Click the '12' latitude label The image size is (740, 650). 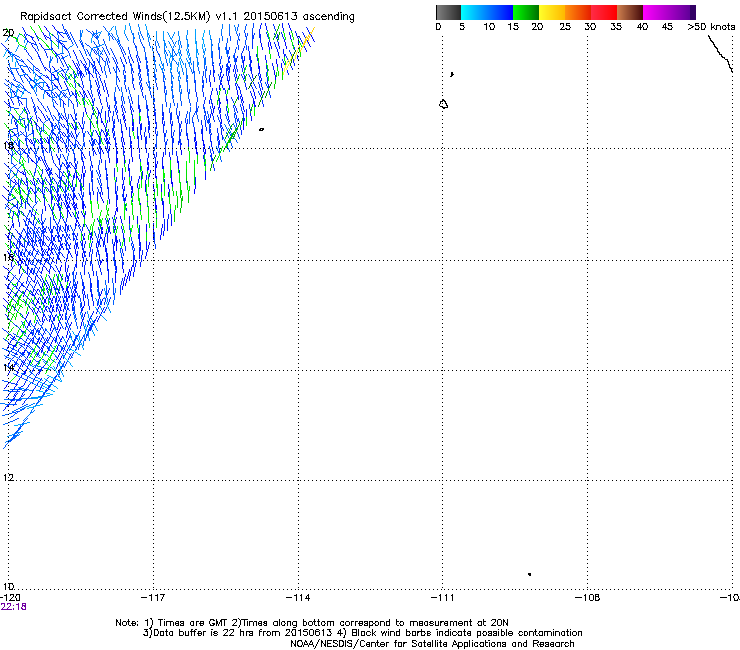point(8,477)
